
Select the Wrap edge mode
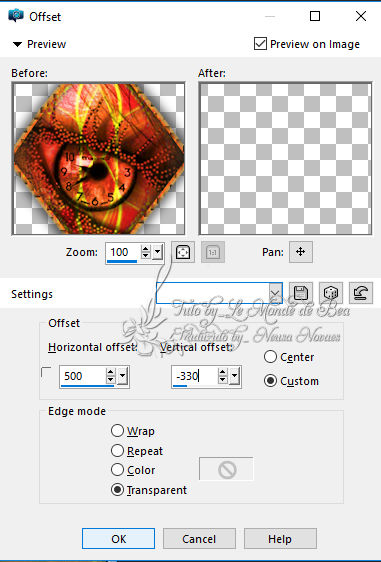117,430
